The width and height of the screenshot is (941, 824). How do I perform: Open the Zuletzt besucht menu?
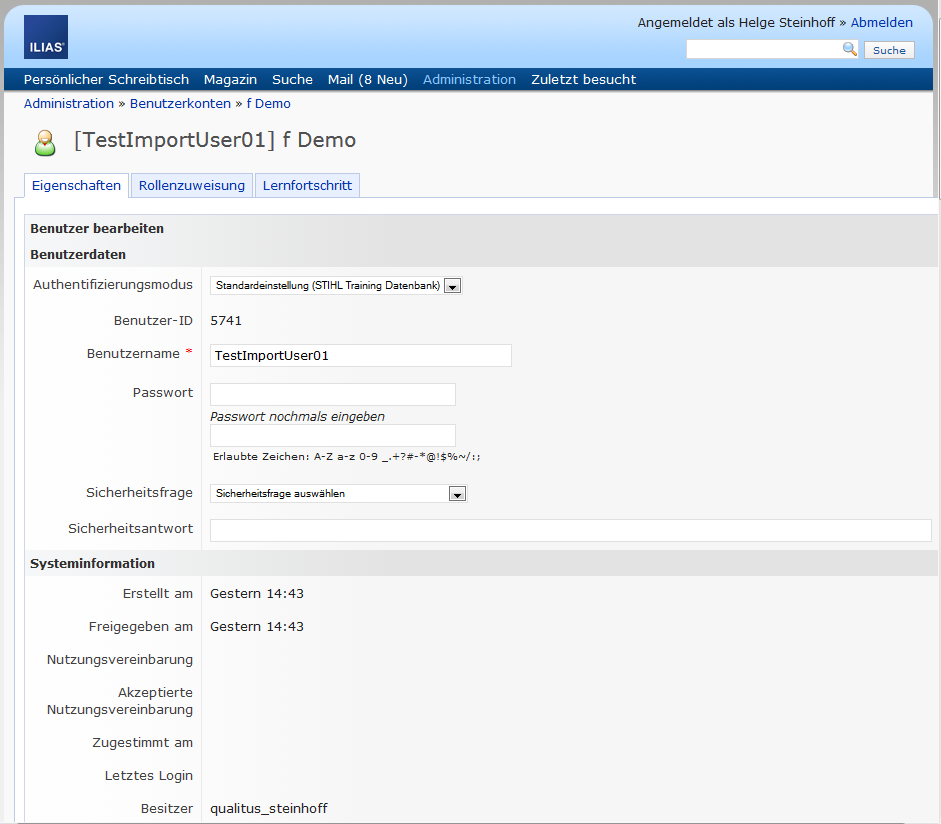pos(583,80)
